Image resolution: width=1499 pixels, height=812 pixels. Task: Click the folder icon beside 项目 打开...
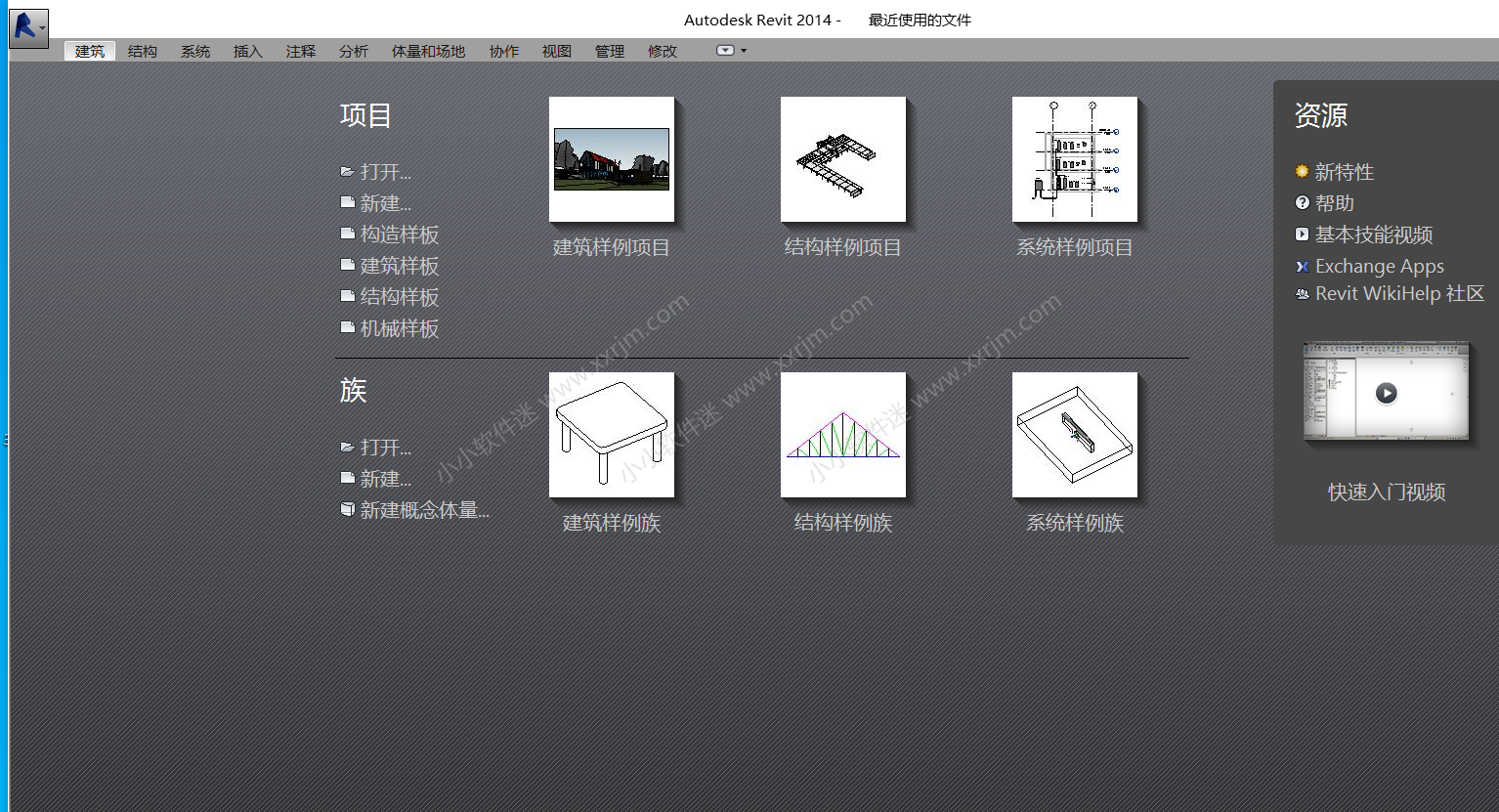(347, 171)
